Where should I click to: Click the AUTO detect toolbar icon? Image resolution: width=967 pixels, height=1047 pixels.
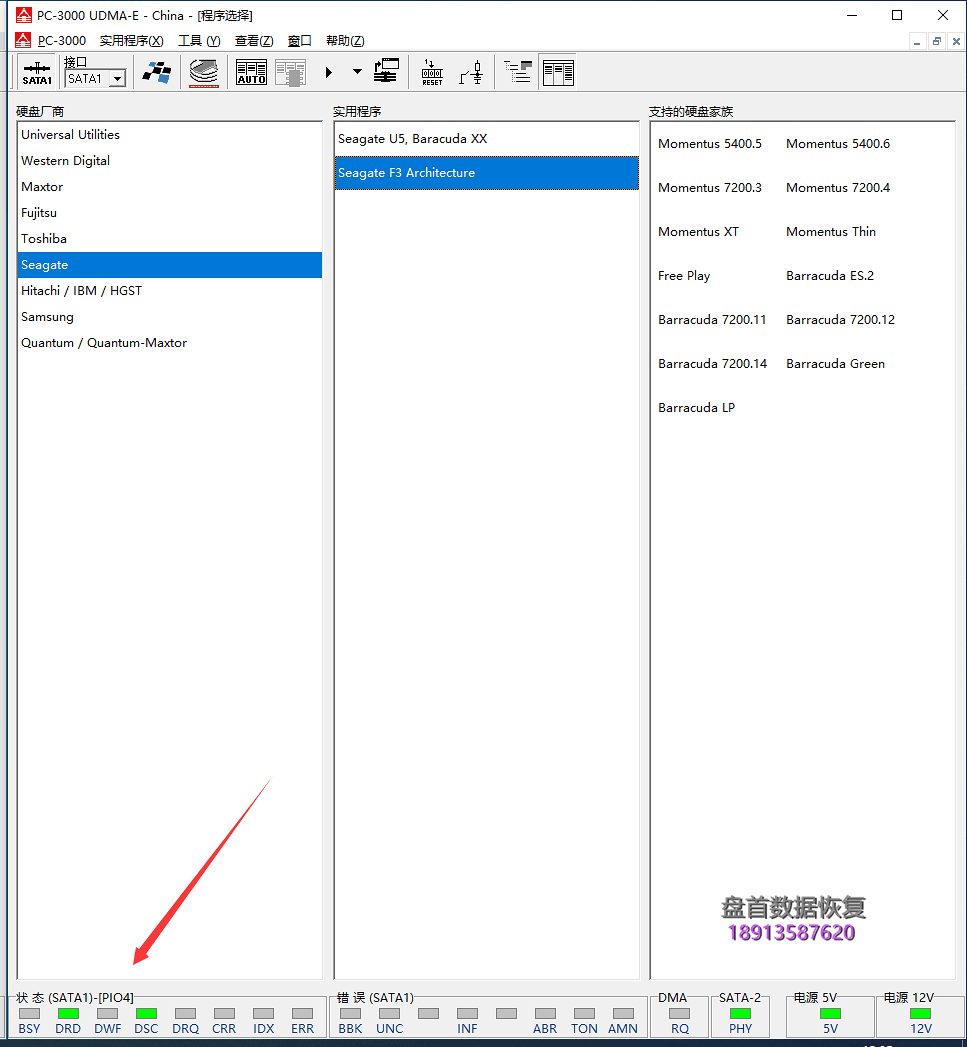tap(251, 72)
